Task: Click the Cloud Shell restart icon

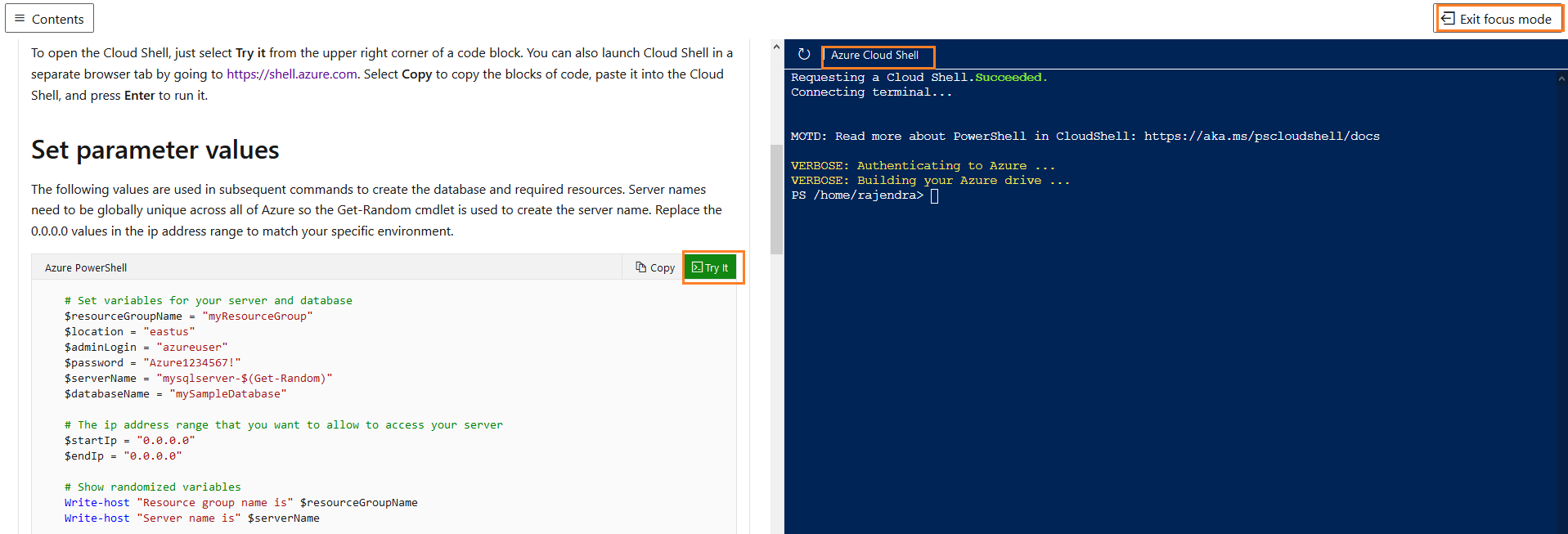Action: coord(804,54)
